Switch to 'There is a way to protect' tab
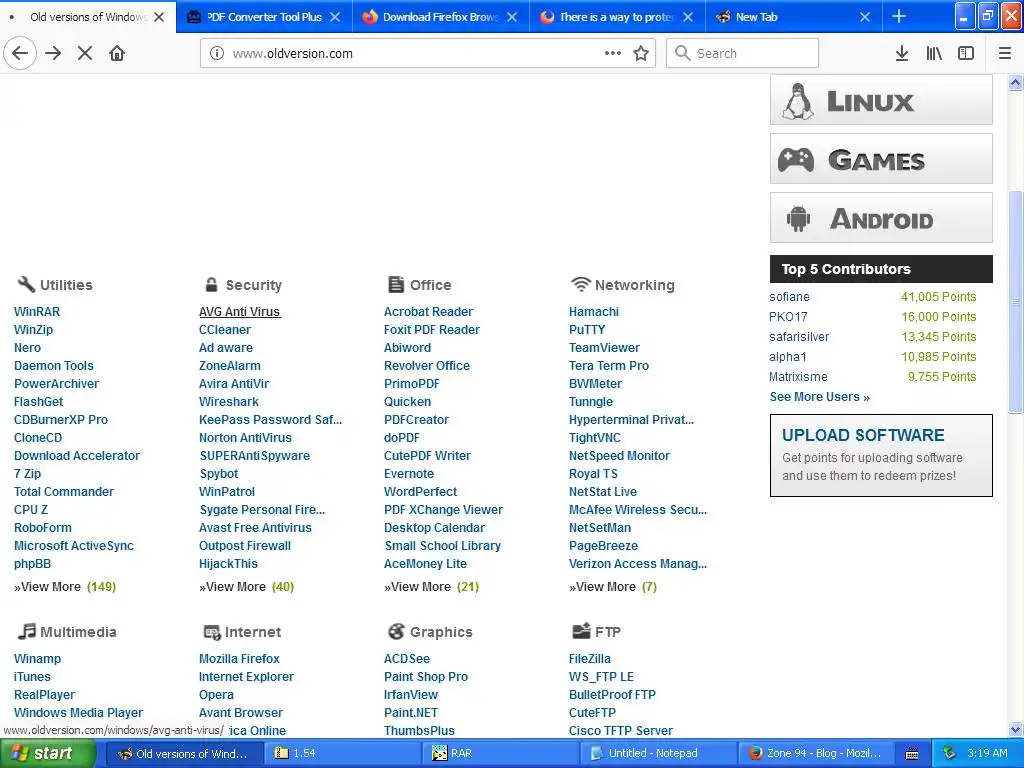1024x768 pixels. 617,17
